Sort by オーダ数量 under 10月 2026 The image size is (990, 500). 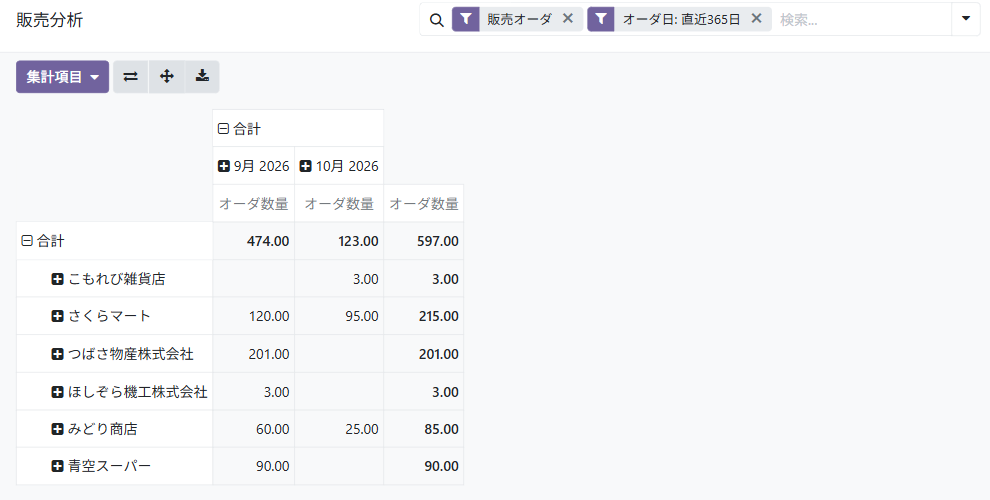[339, 204]
